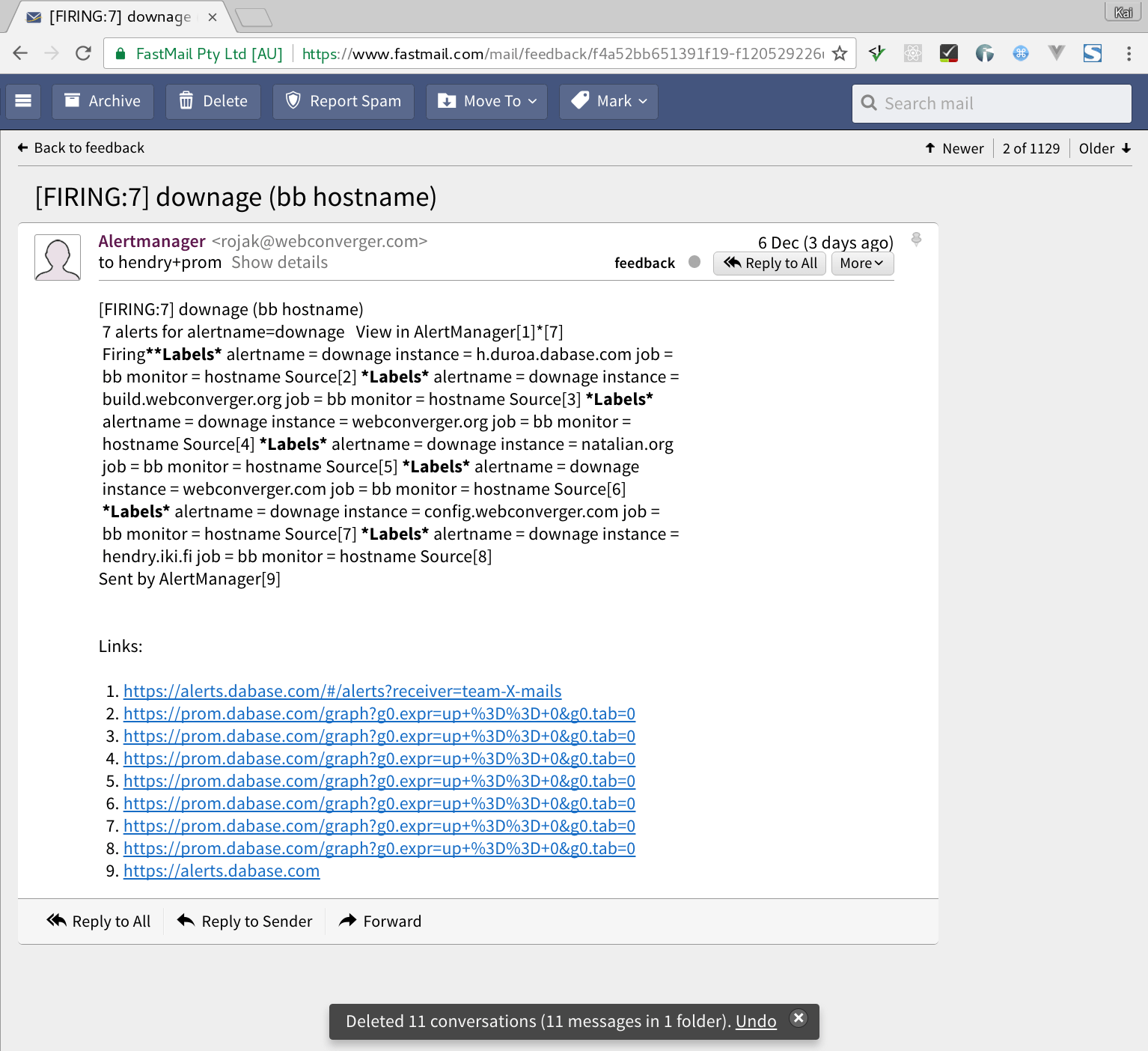
Task: Expand the More options dropdown
Action: pos(861,263)
